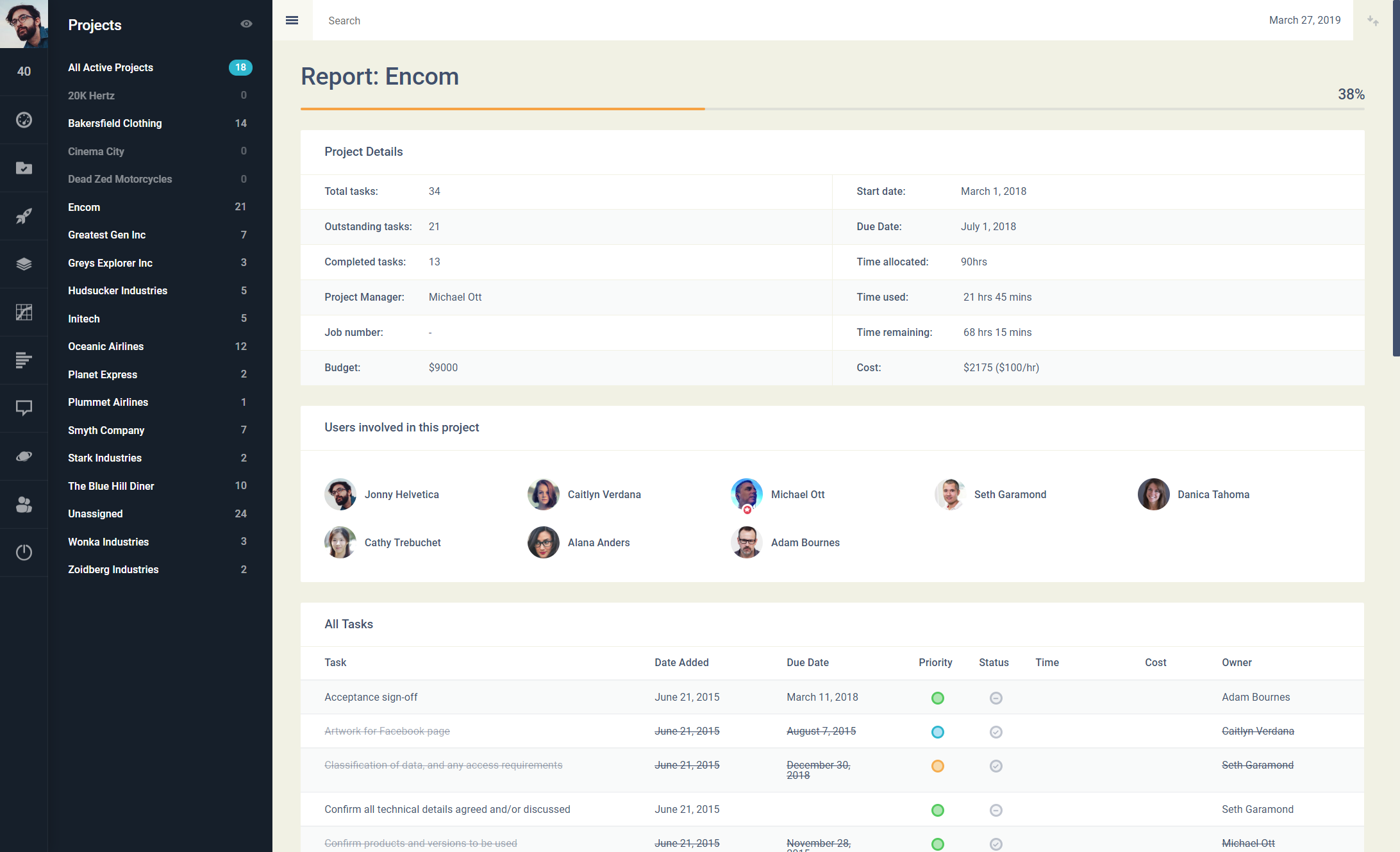The width and height of the screenshot is (1400, 852).
Task: Select Bakersfield Clothing project
Action: (x=115, y=123)
